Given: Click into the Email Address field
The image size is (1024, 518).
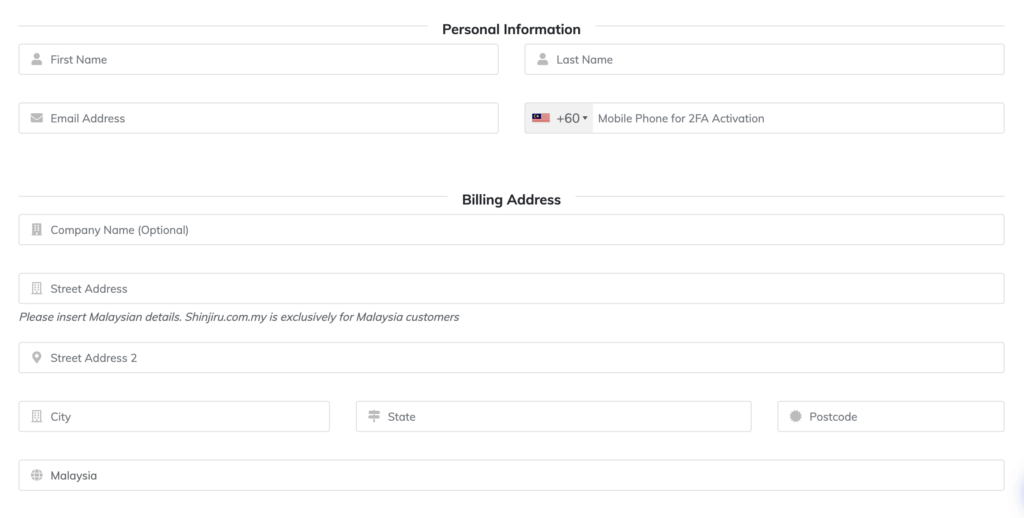Looking at the screenshot, I should pos(270,118).
